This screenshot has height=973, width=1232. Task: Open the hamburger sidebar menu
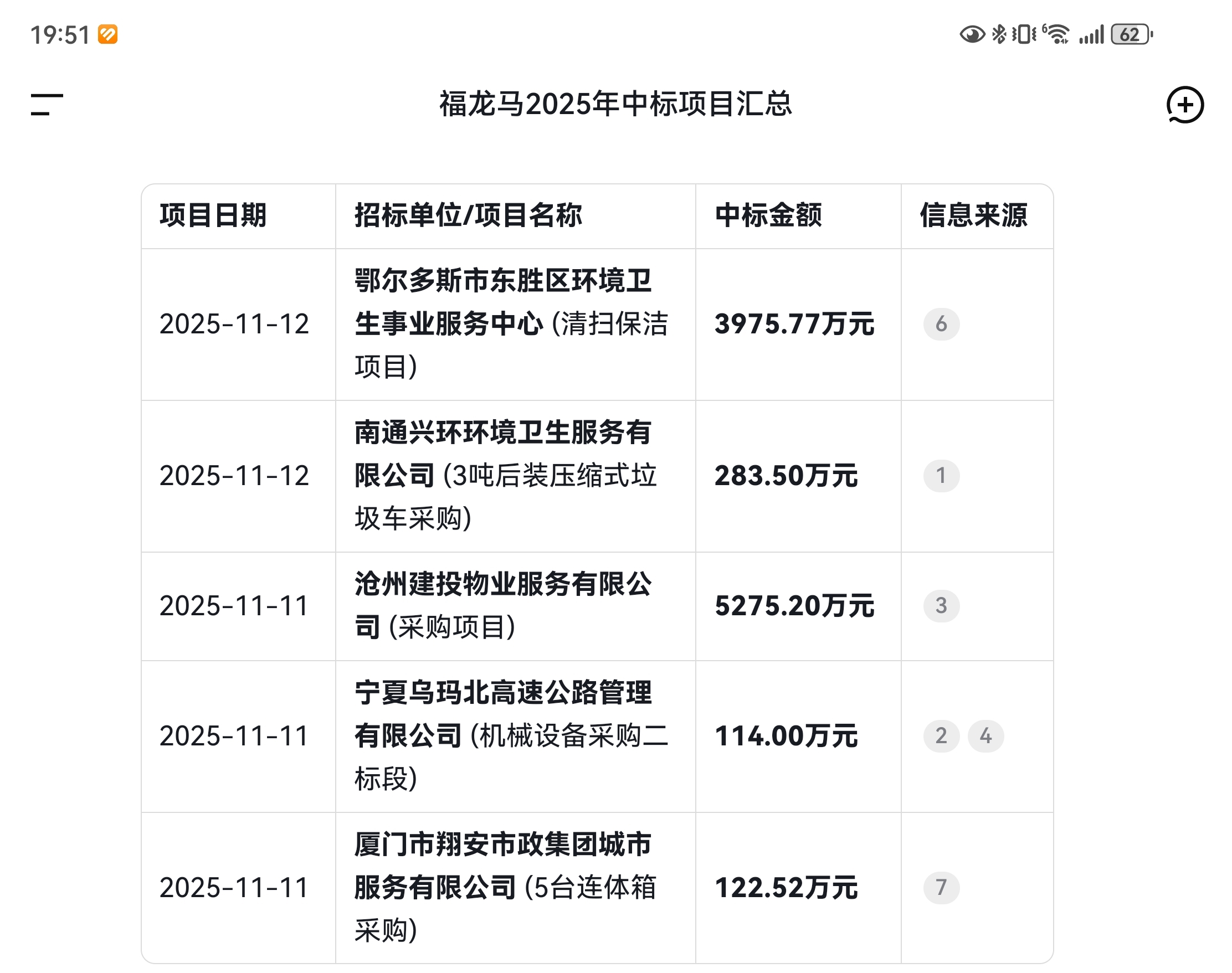[x=47, y=104]
